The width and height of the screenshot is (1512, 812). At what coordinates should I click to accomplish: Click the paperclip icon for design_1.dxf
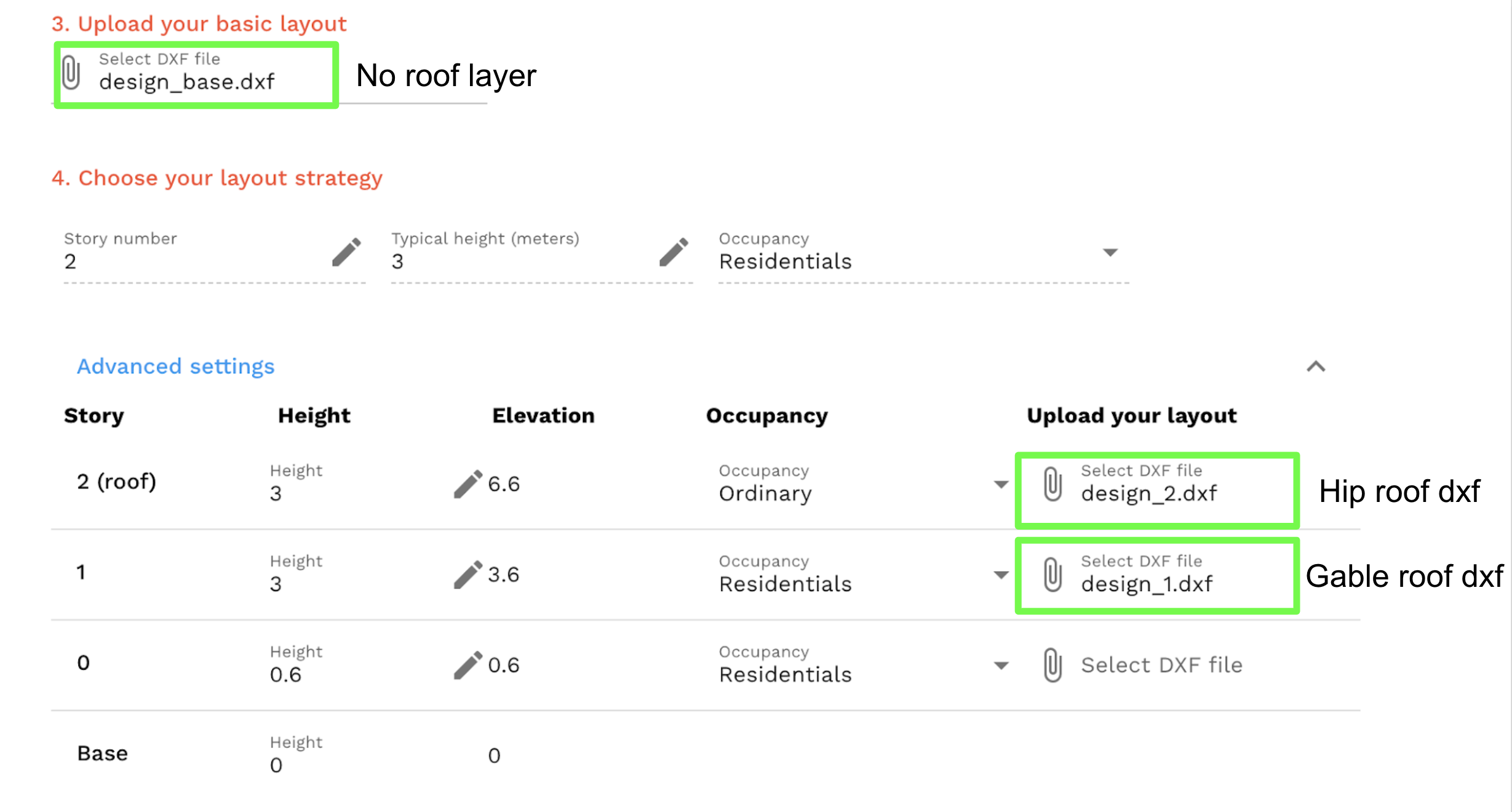pyautogui.click(x=1052, y=575)
